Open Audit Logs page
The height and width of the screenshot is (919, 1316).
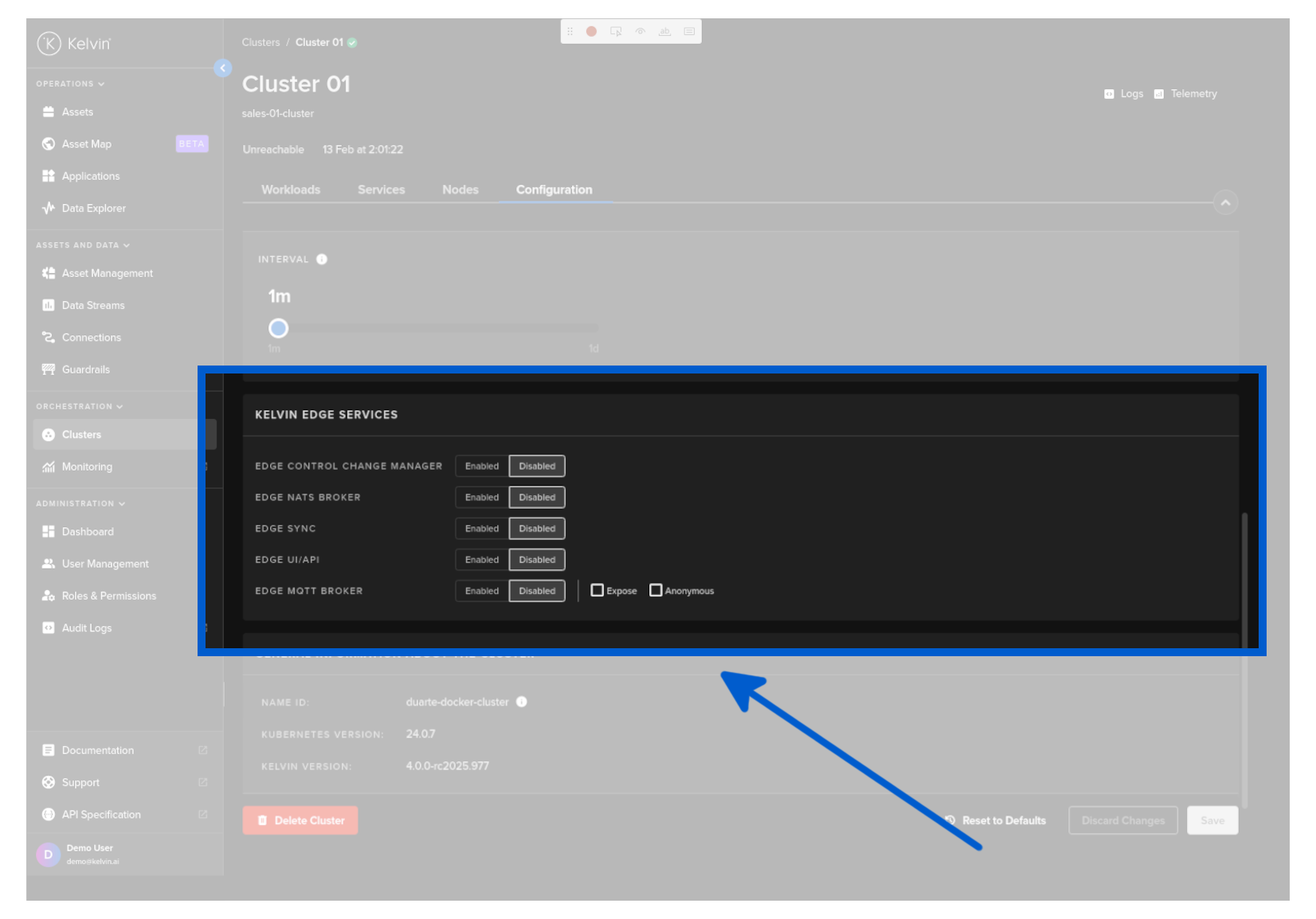pyautogui.click(x=86, y=628)
